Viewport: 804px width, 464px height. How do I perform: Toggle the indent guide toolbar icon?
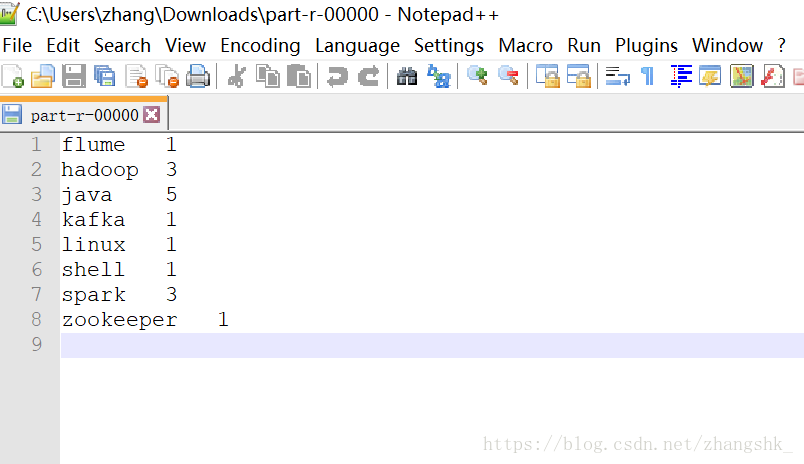coord(681,76)
